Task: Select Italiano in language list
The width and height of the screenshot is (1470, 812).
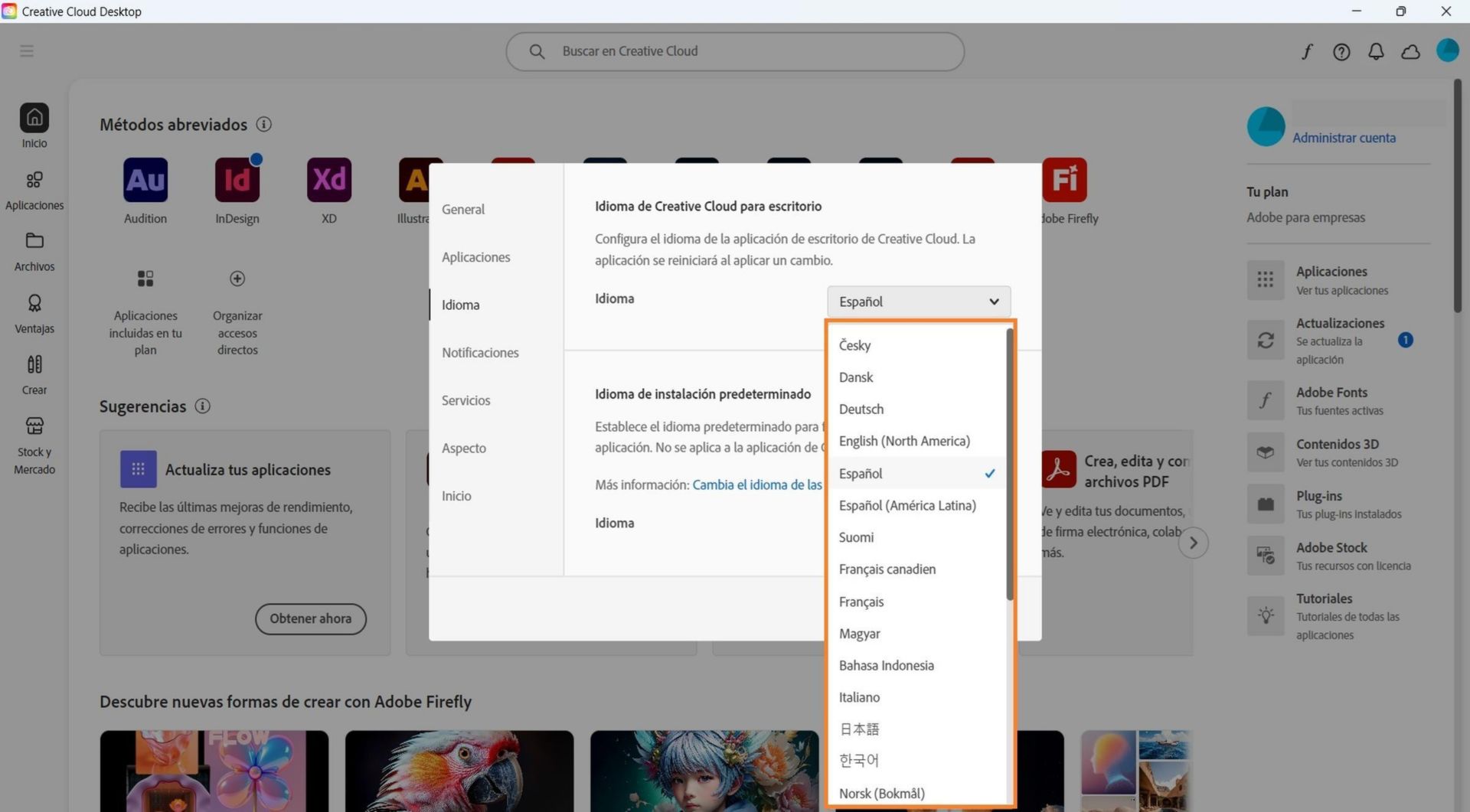Action: coord(917,698)
